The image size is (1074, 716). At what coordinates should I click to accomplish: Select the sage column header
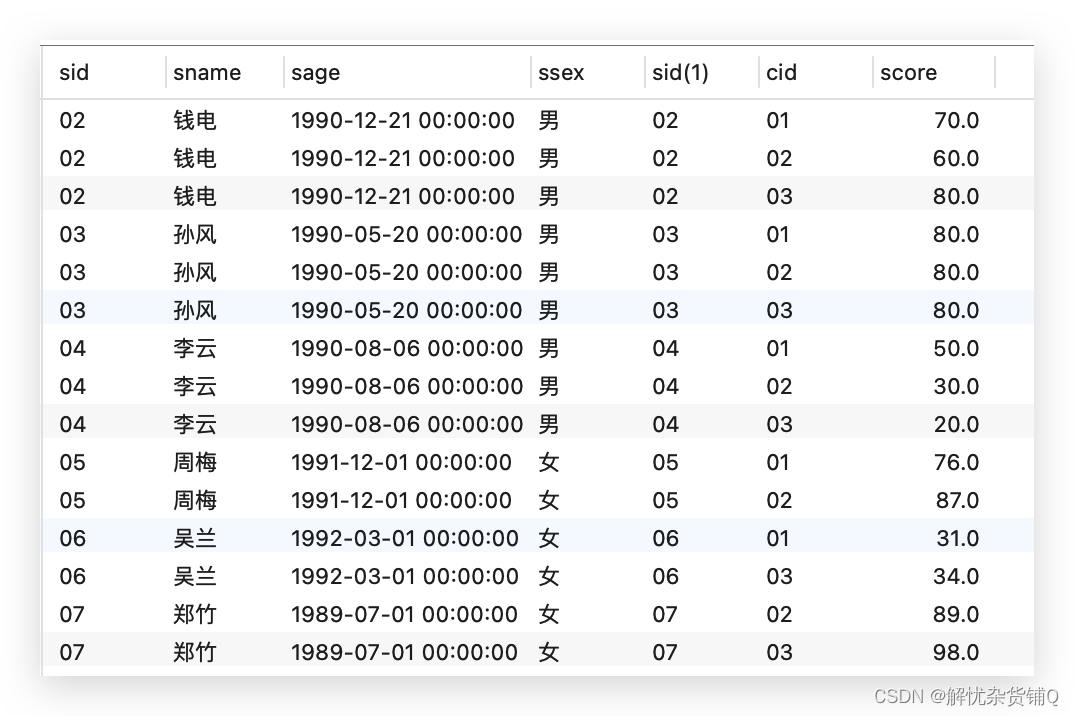pyautogui.click(x=315, y=73)
